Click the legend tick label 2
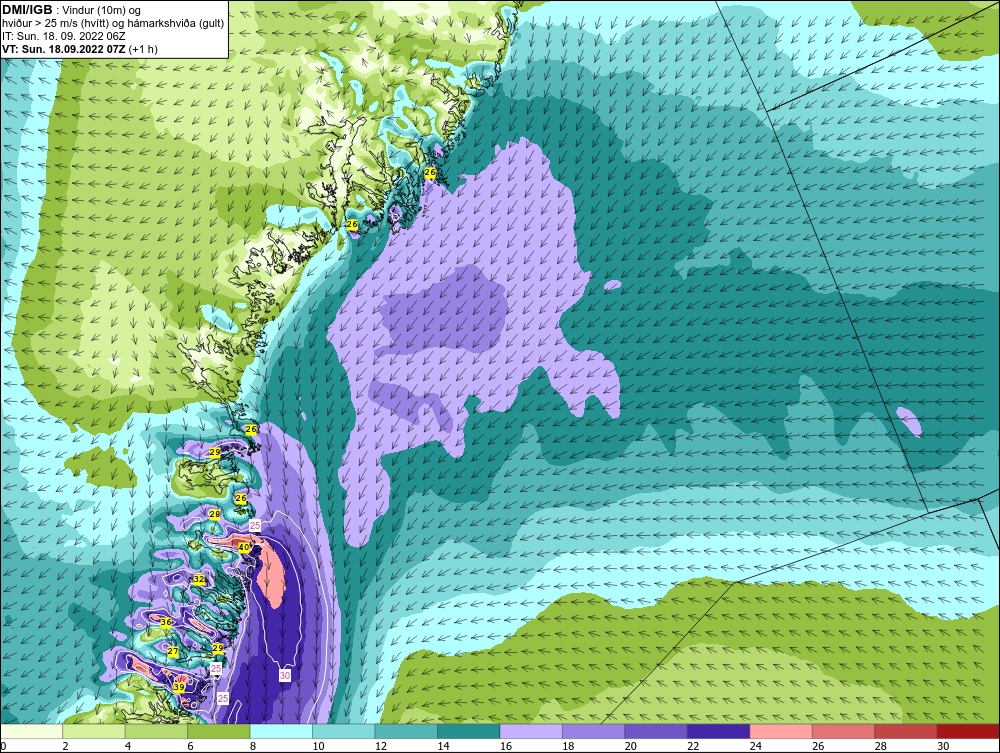 tap(66, 746)
